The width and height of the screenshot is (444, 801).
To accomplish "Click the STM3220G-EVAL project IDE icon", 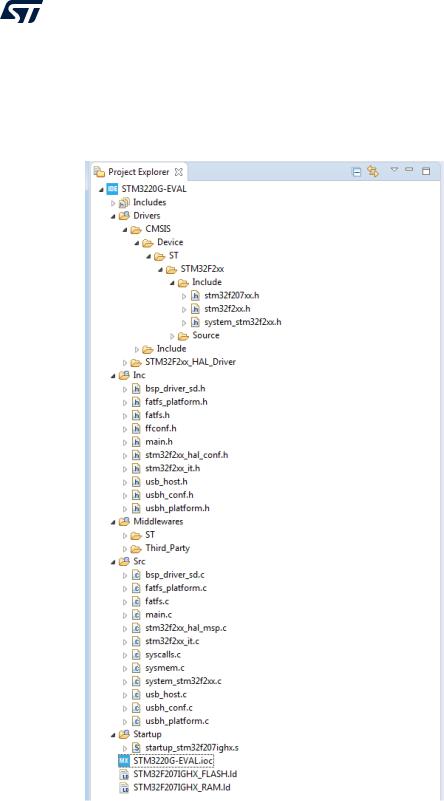I will click(x=112, y=189).
